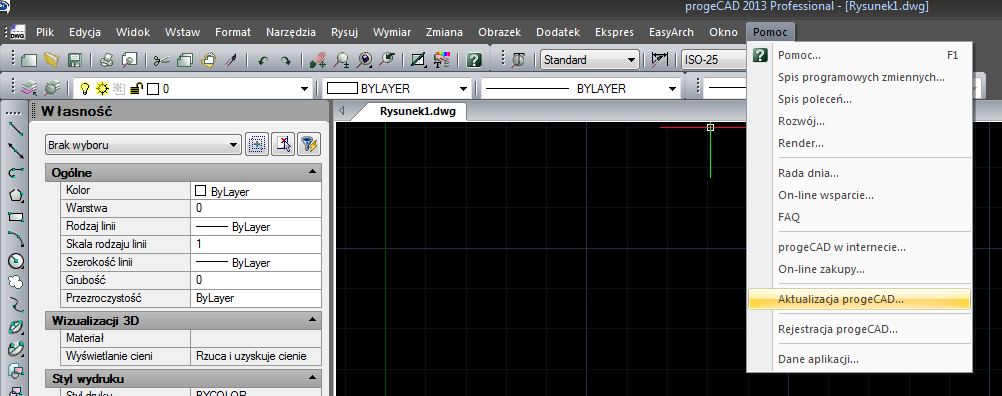1002x396 pixels.
Task: Select the match properties brush icon
Action: 232,60
